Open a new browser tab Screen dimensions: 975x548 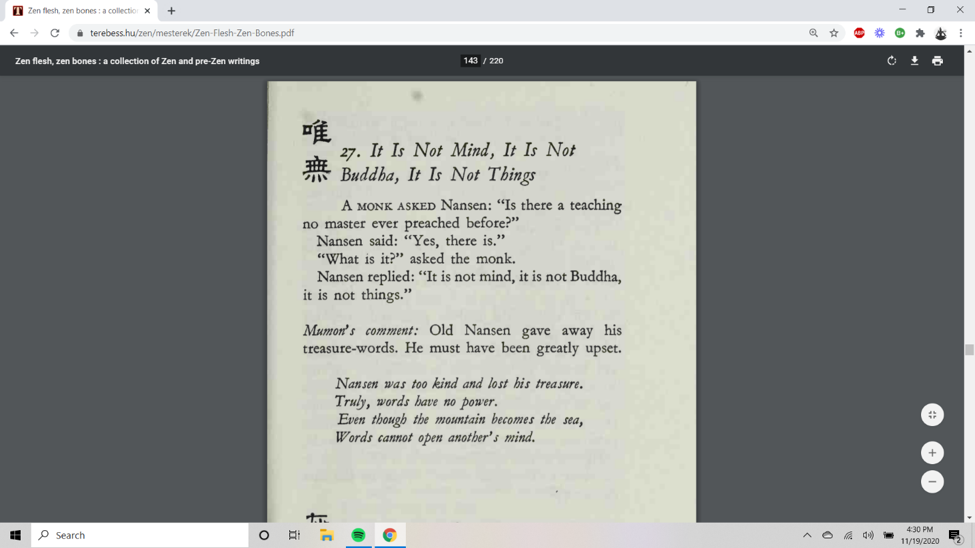click(x=171, y=11)
